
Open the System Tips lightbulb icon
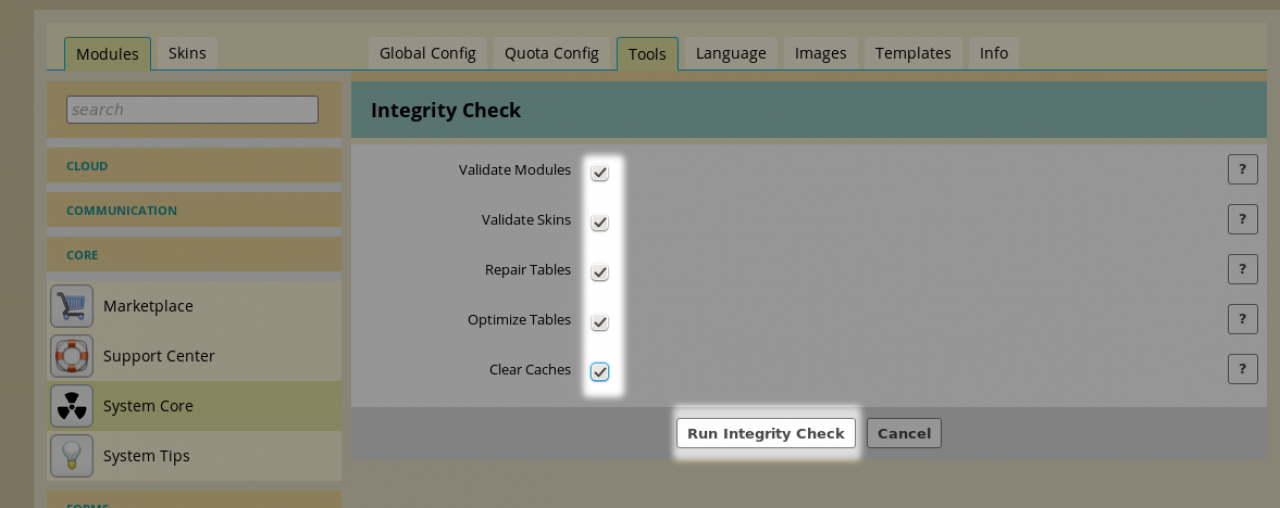coord(71,456)
